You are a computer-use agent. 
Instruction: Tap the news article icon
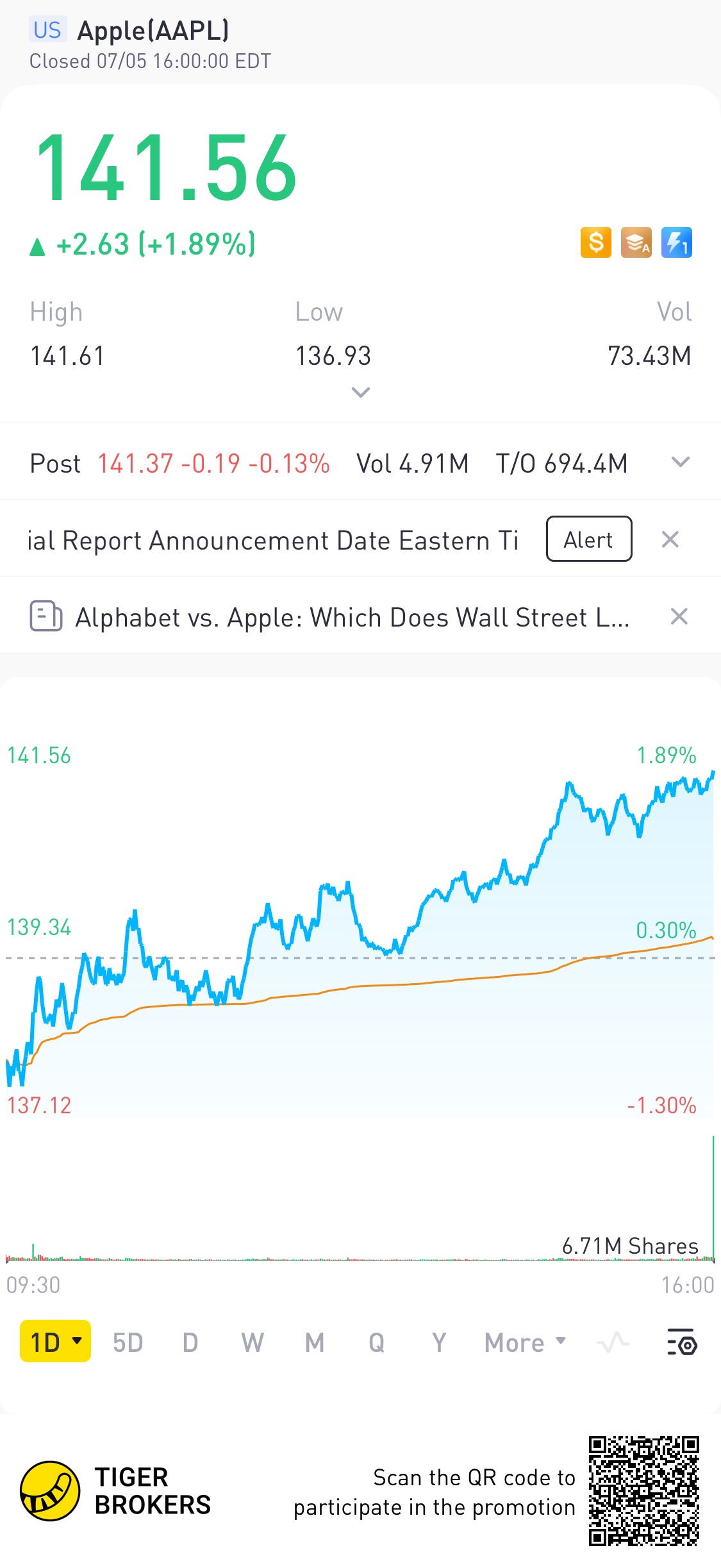46,616
